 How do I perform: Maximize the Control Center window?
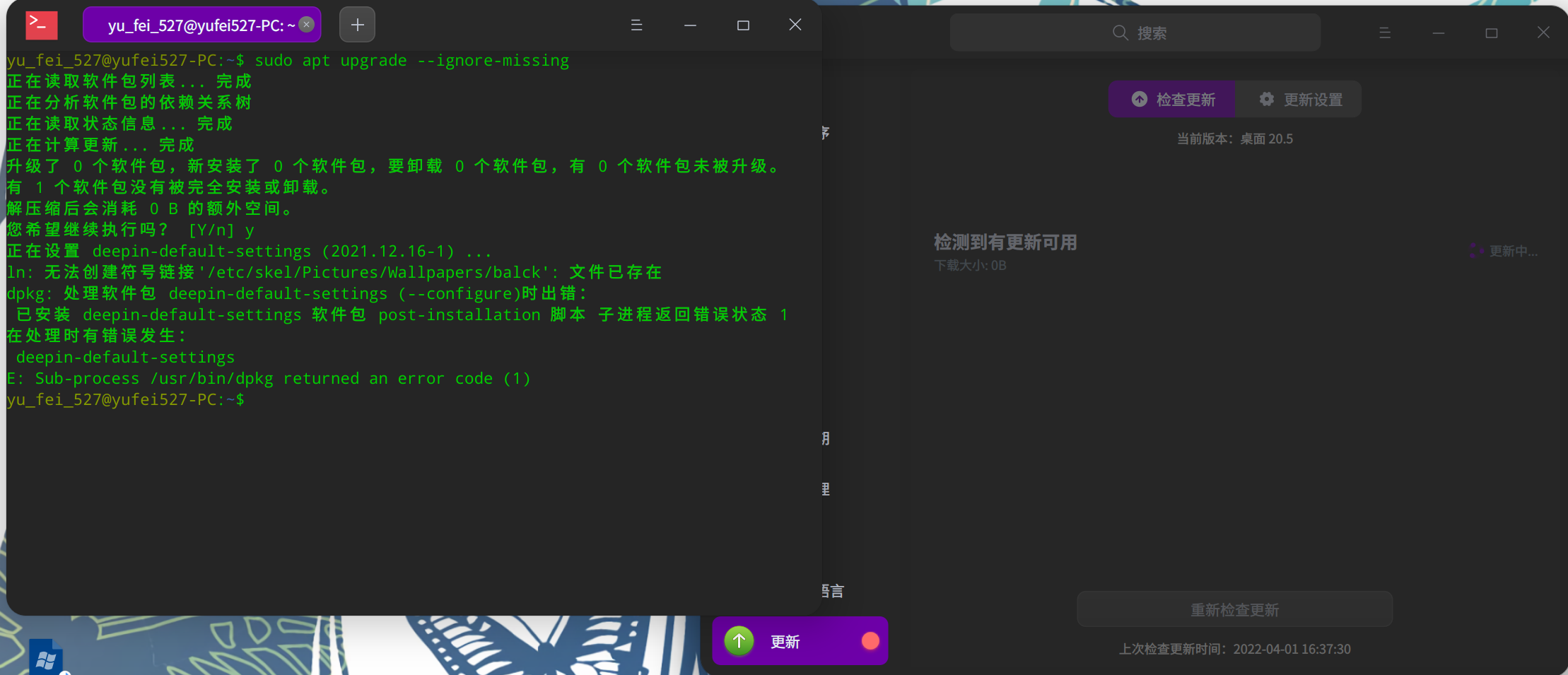click(x=1492, y=33)
